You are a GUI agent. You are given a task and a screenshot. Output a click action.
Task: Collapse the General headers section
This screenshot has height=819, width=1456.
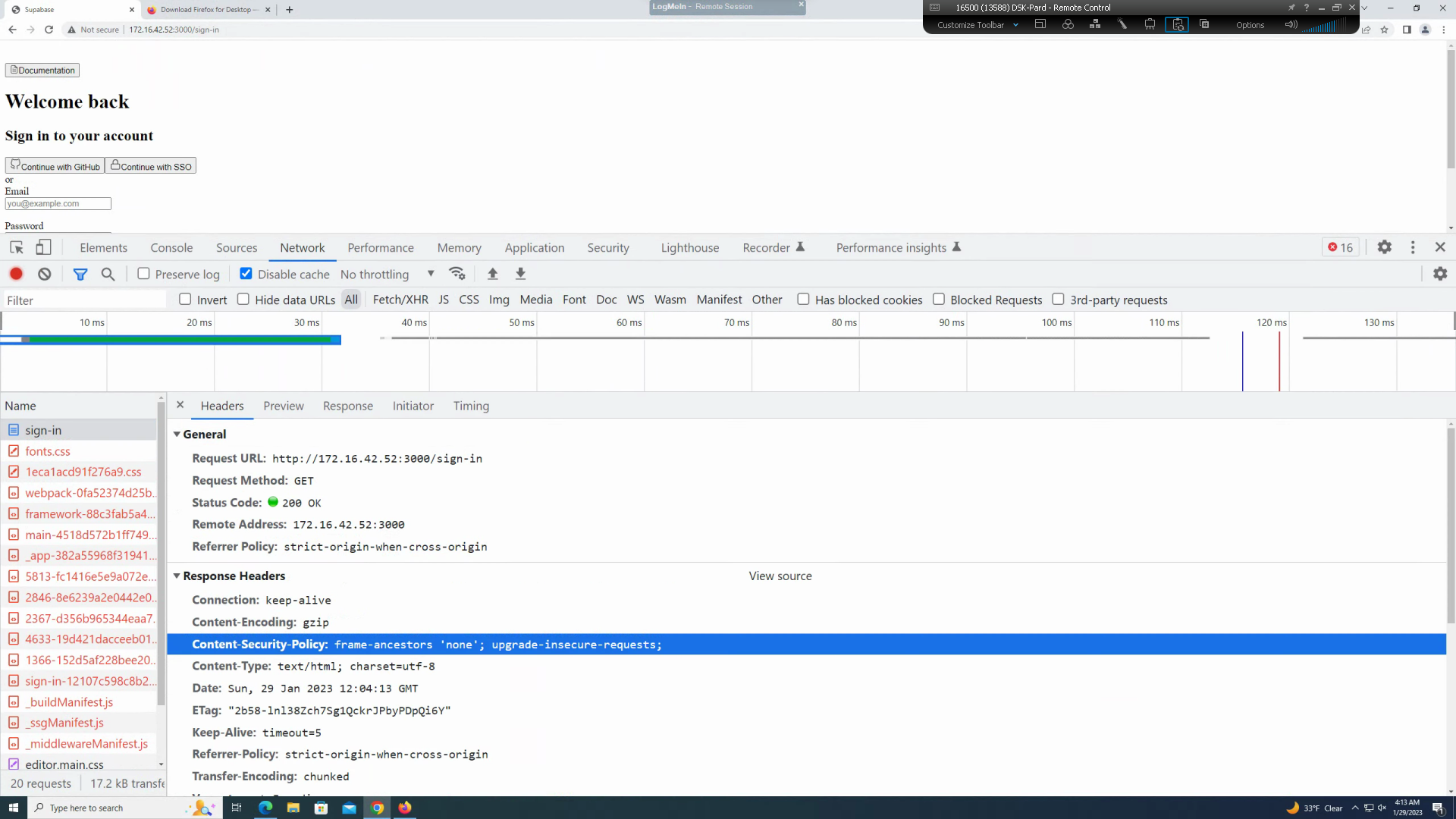coord(177,434)
